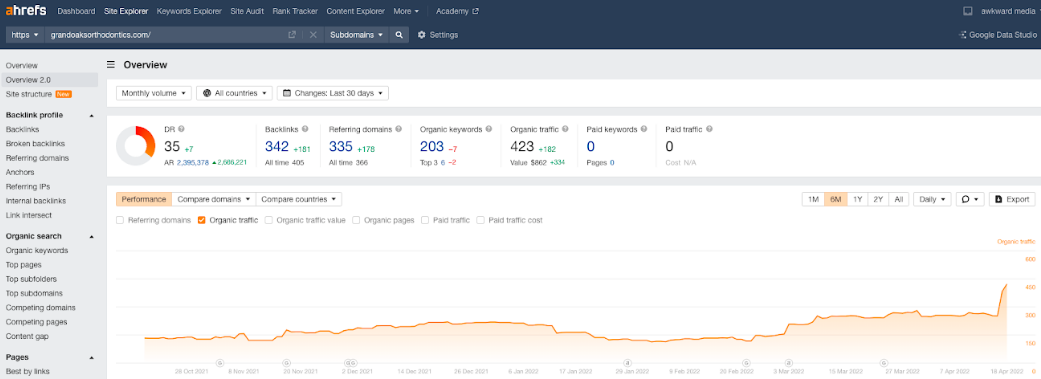This screenshot has height=379, width=1041.
Task: Open the URL in a new tab icon
Action: coord(291,35)
